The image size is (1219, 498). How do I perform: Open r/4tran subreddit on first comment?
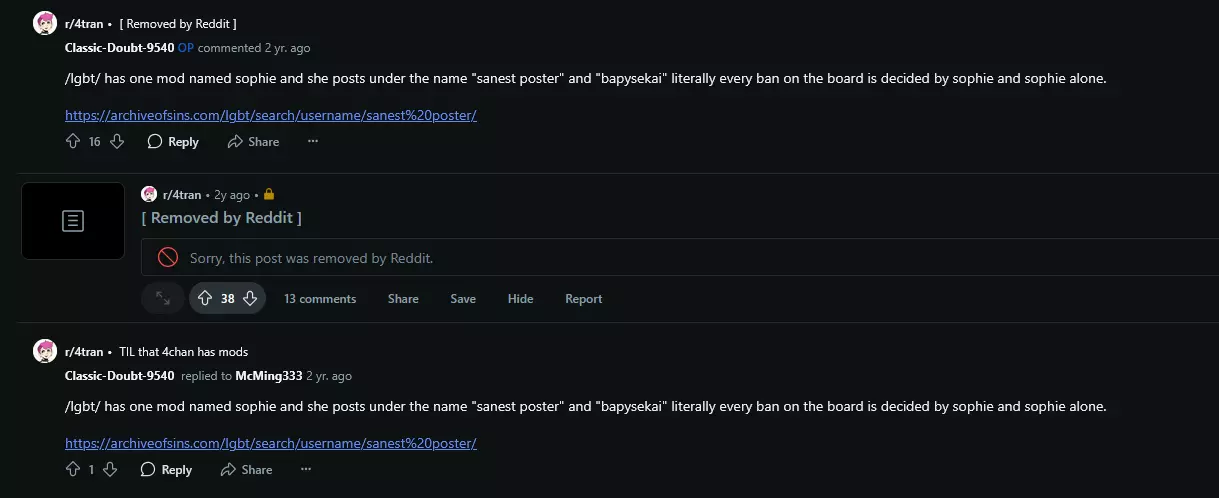(x=84, y=23)
